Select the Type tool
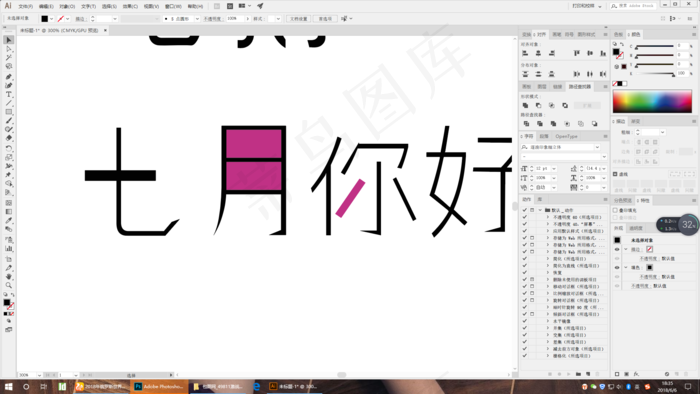This screenshot has width=700, height=394. pyautogui.click(x=8, y=94)
